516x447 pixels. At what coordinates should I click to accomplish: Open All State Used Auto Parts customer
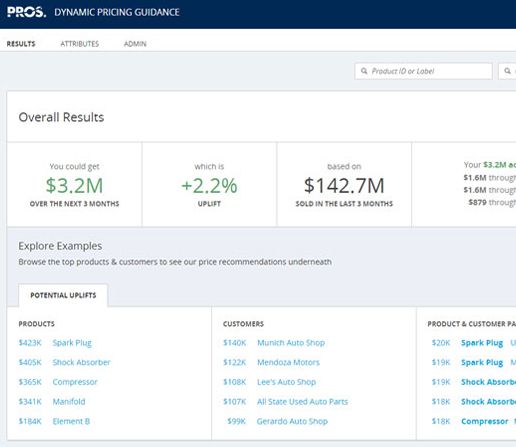point(302,402)
